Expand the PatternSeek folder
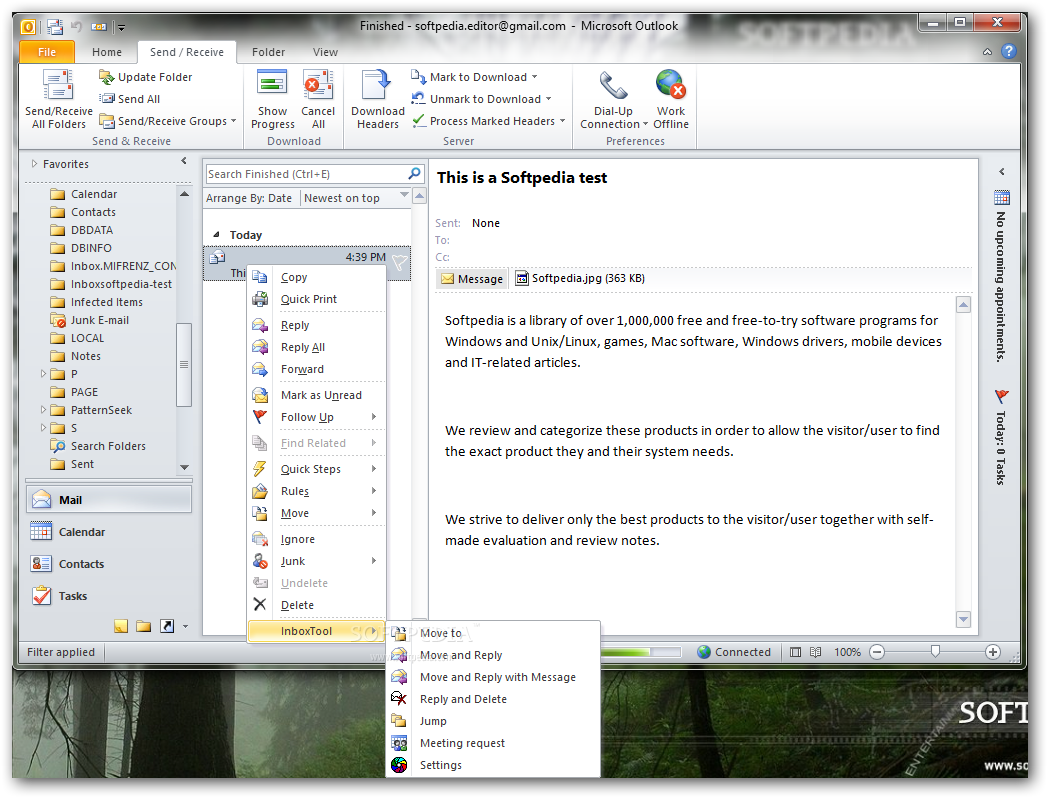This screenshot has height=798, width=1048. click(43, 410)
